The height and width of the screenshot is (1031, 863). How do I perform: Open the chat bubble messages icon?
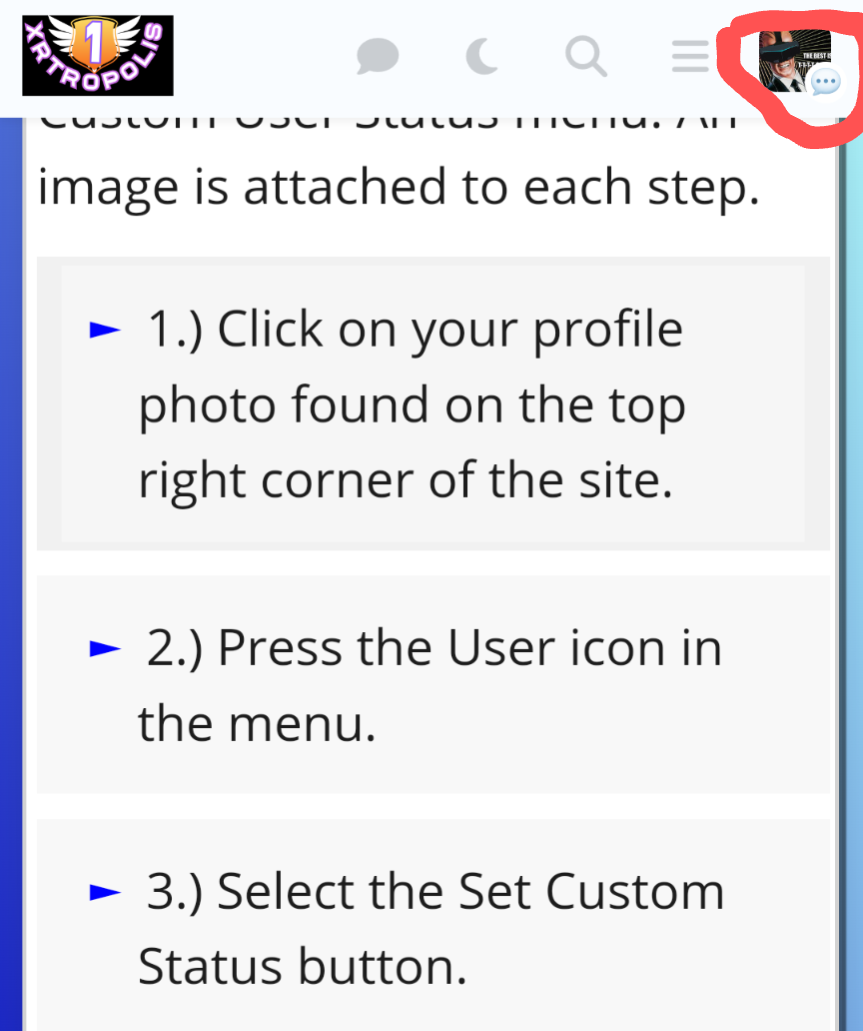378,56
